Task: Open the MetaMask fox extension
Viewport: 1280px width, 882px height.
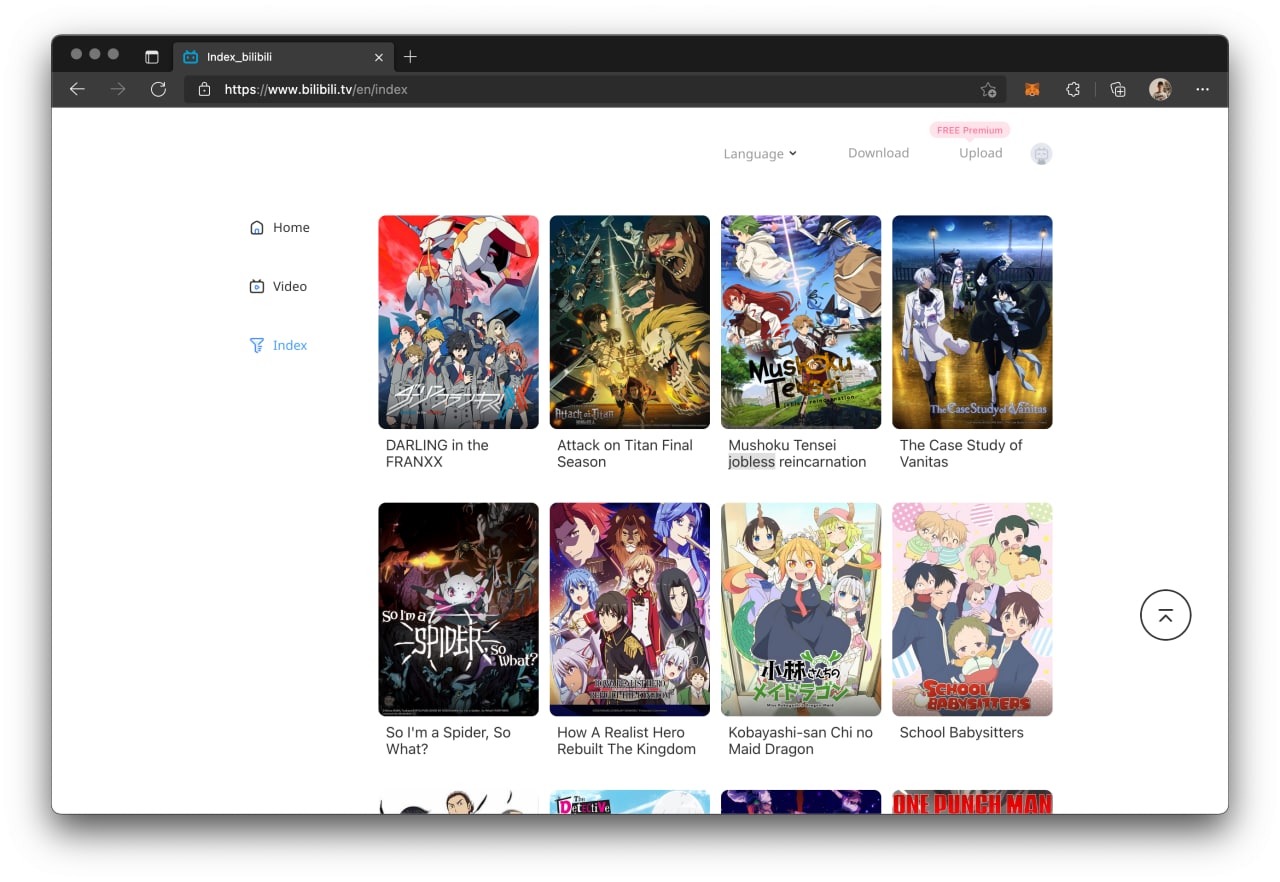Action: (x=1032, y=89)
